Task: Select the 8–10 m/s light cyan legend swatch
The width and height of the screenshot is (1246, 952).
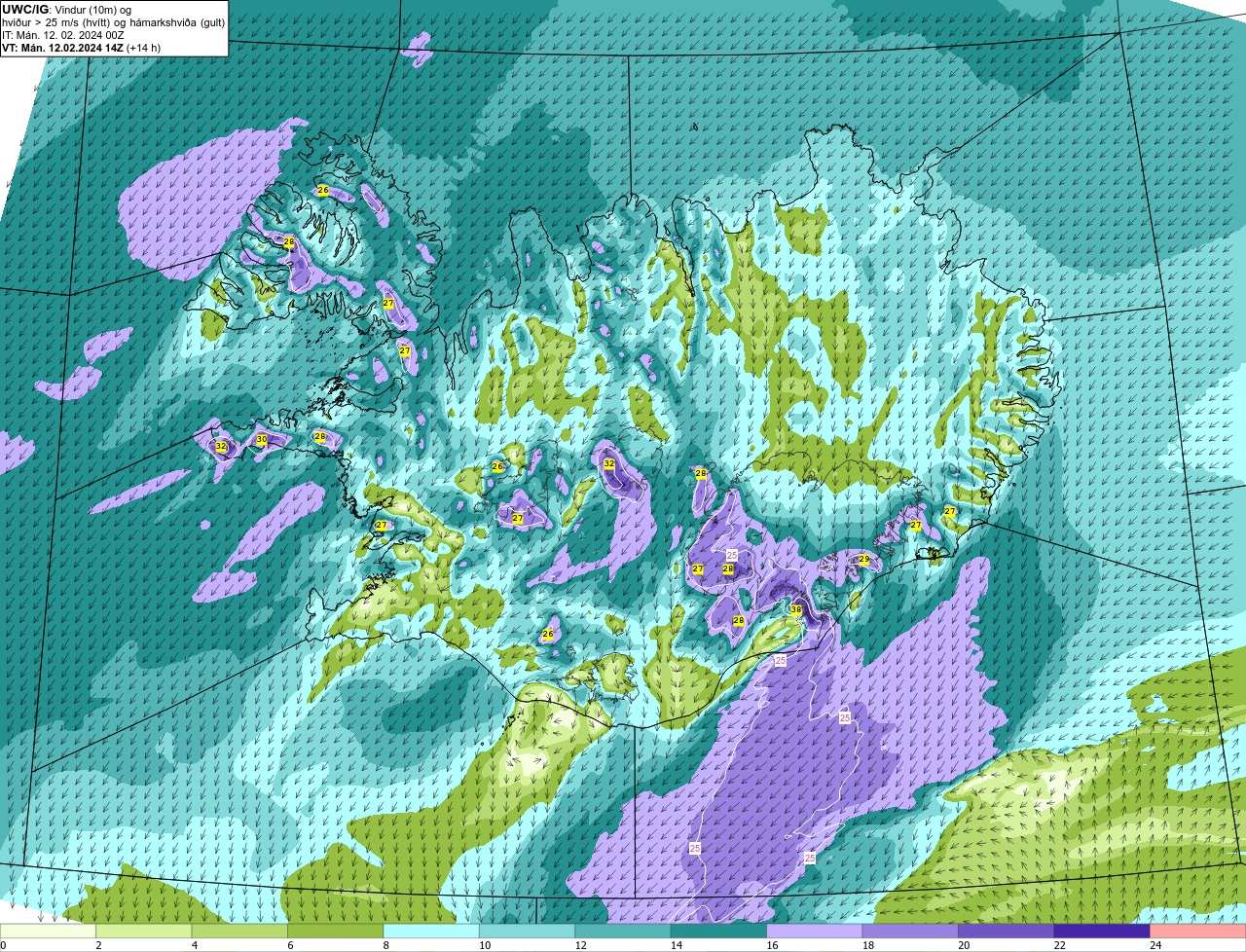Action: click(431, 931)
